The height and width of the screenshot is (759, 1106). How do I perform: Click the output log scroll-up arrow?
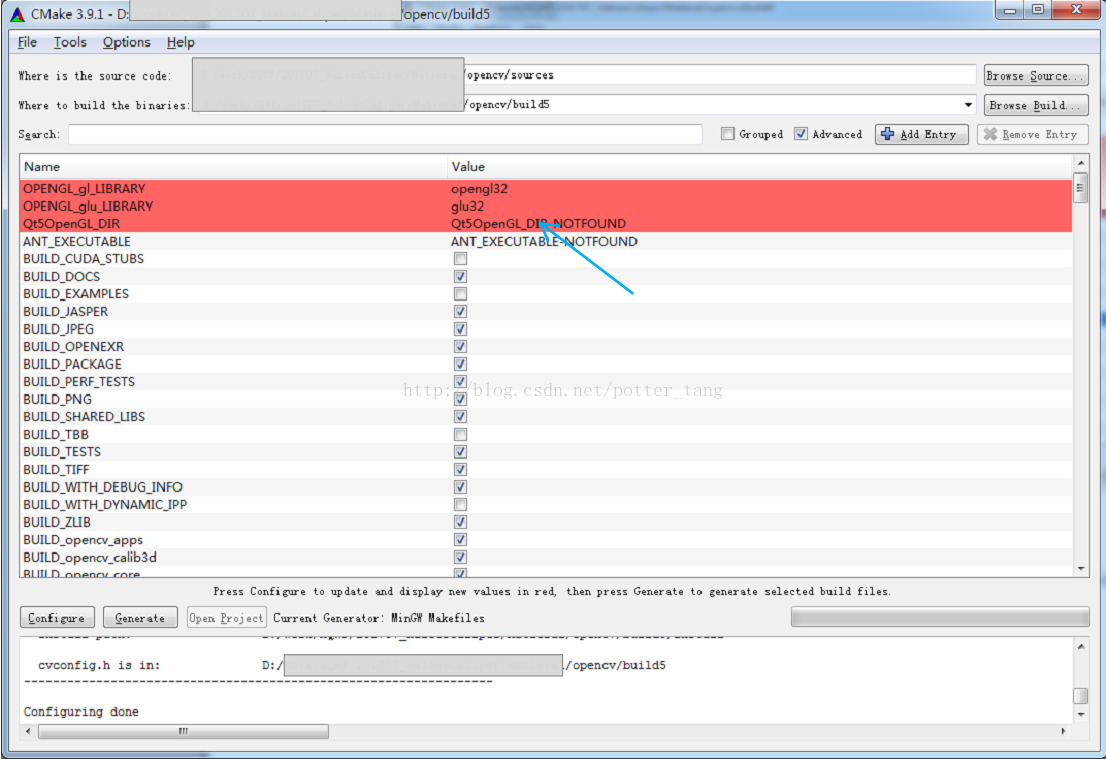1081,646
